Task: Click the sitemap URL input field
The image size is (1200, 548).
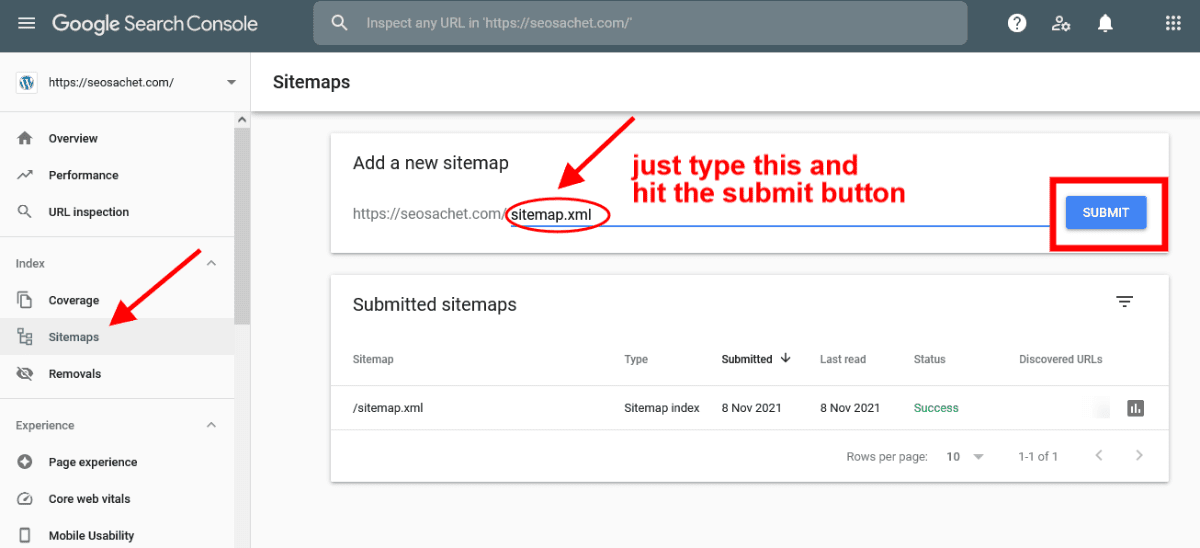Action: coord(780,214)
